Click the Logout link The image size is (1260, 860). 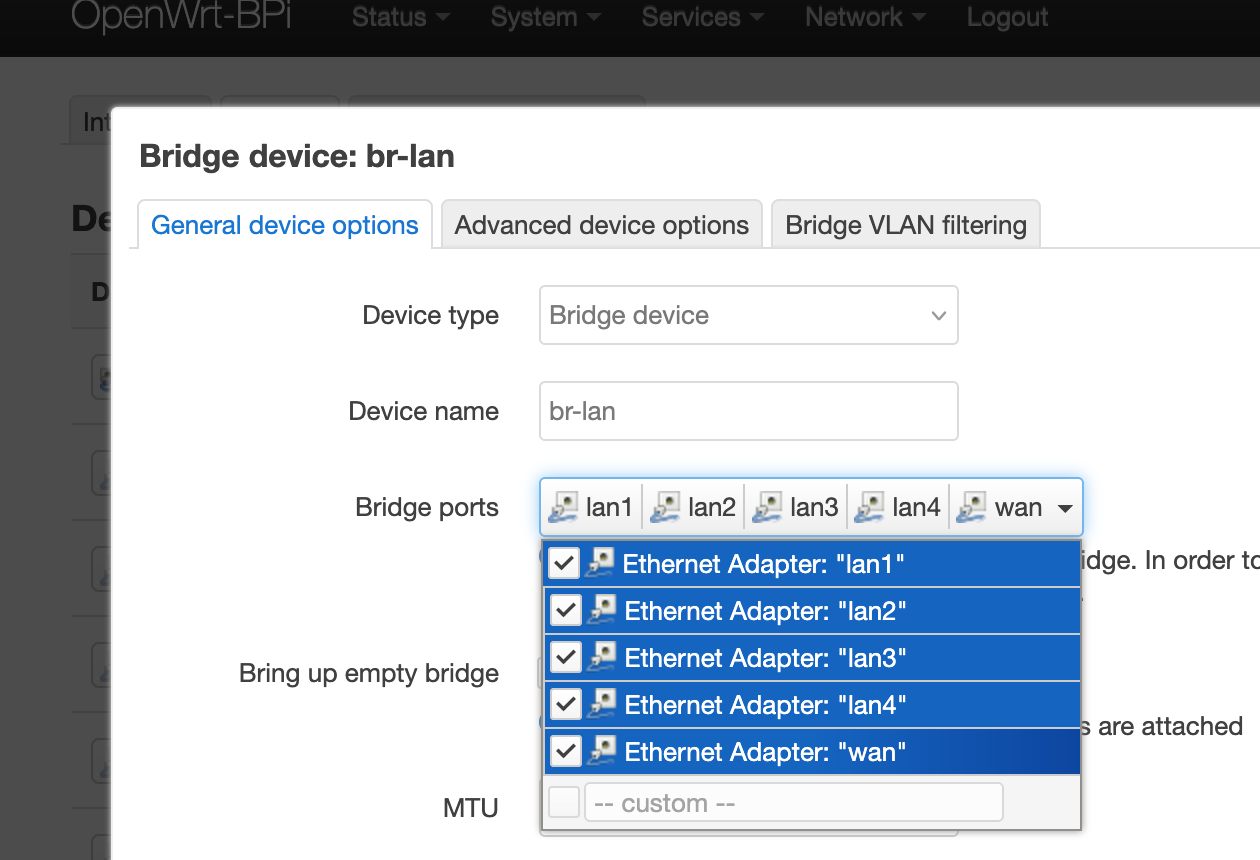click(1007, 17)
